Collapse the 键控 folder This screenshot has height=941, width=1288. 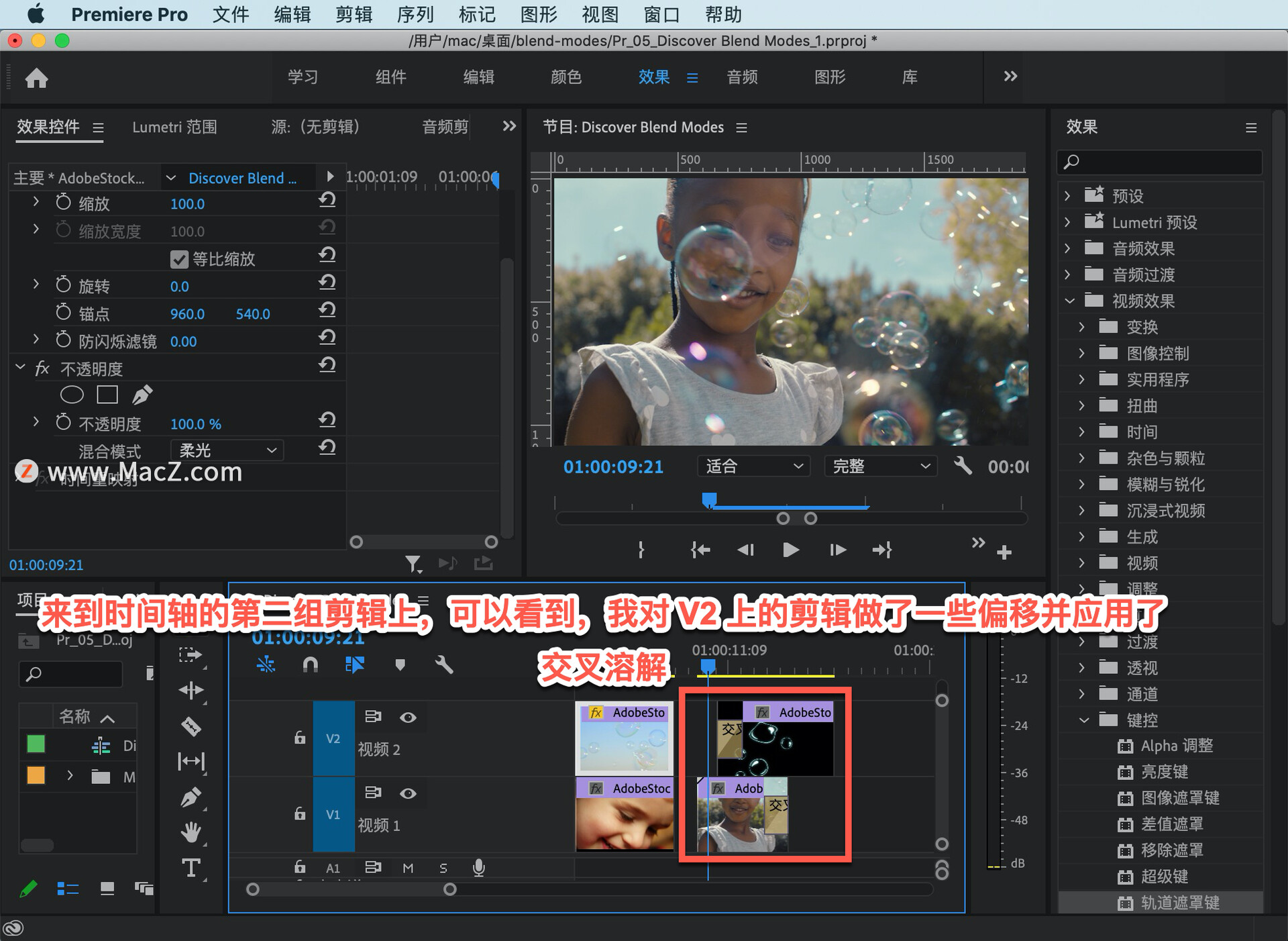click(1083, 720)
